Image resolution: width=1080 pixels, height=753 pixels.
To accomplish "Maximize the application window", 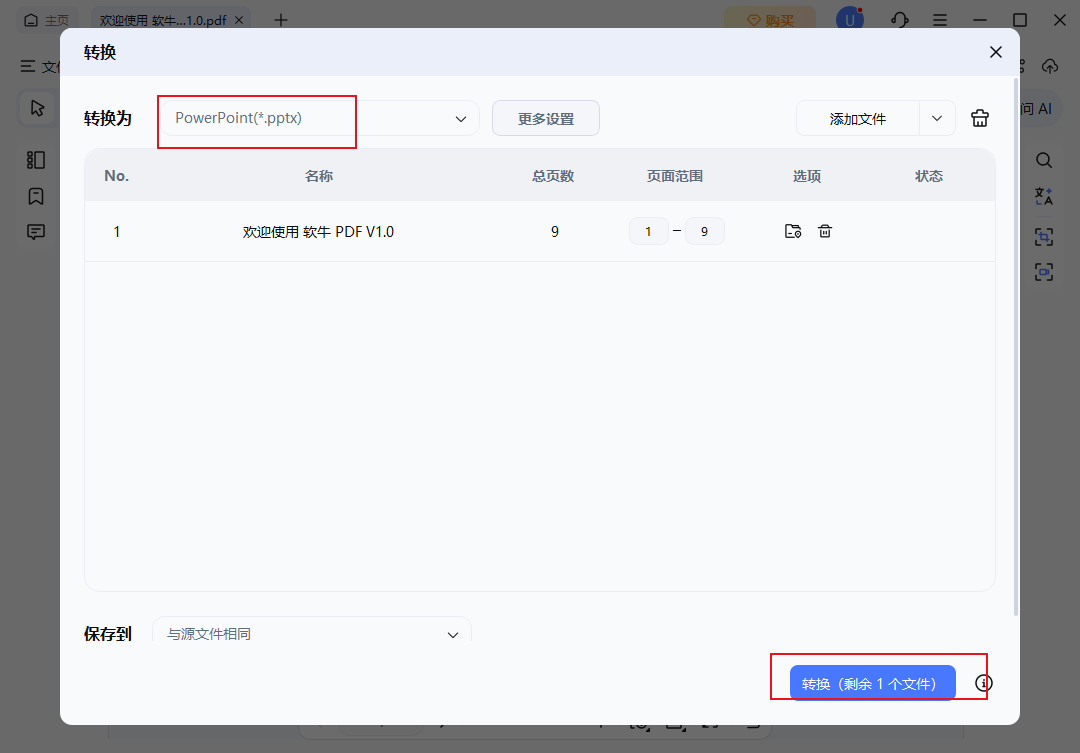I will [x=1020, y=20].
